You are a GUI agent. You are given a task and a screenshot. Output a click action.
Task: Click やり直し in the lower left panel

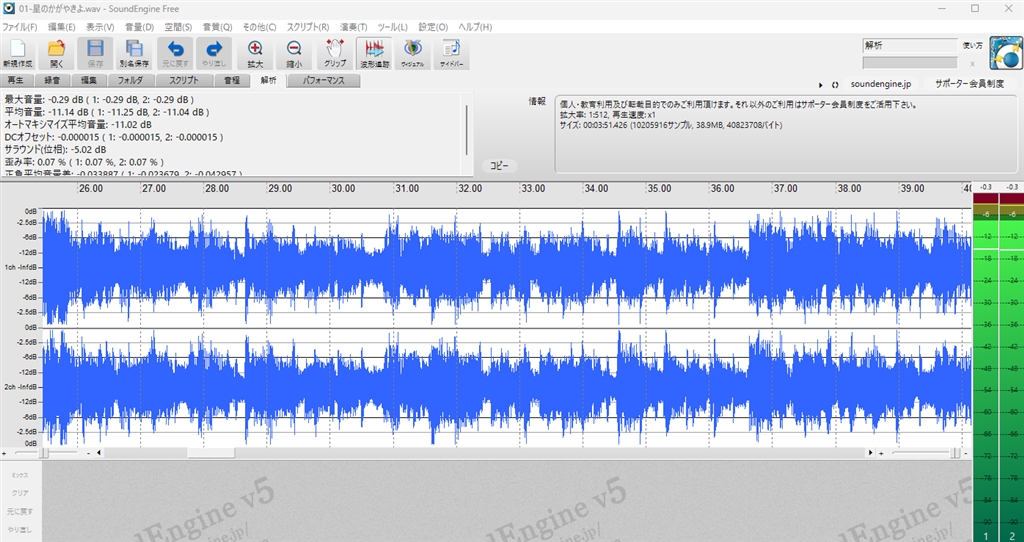(x=20, y=530)
